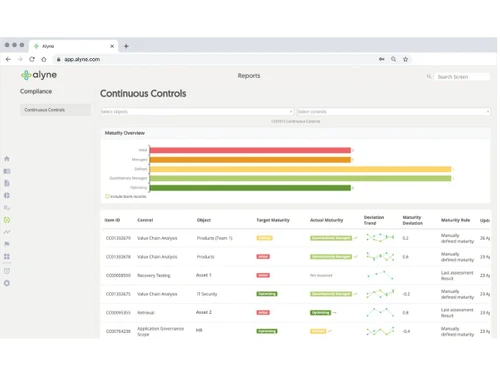This screenshot has width=500, height=375.
Task: Click the red Initial maturity bar
Action: click(250, 150)
